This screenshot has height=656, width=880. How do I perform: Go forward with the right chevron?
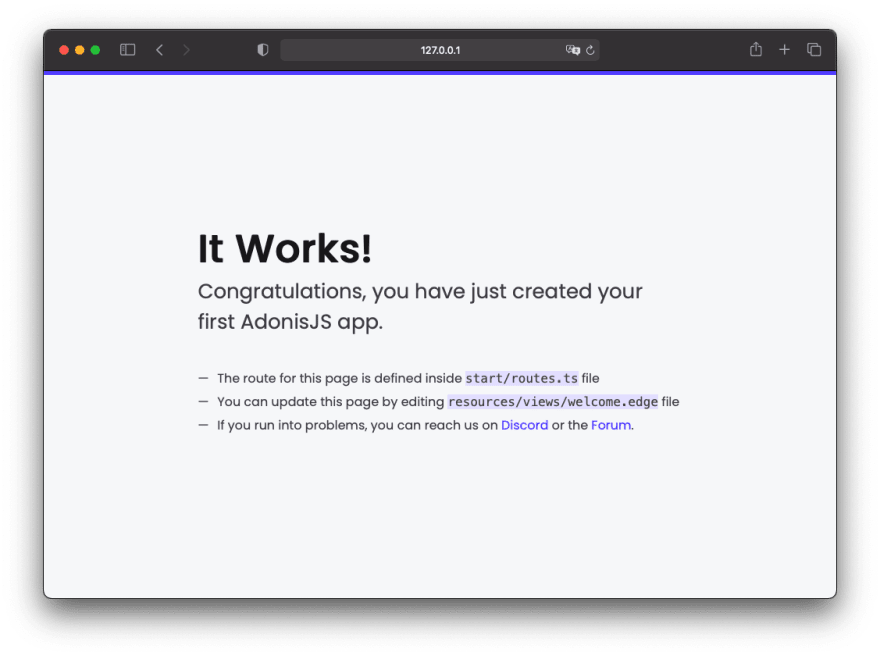pyautogui.click(x=186, y=50)
